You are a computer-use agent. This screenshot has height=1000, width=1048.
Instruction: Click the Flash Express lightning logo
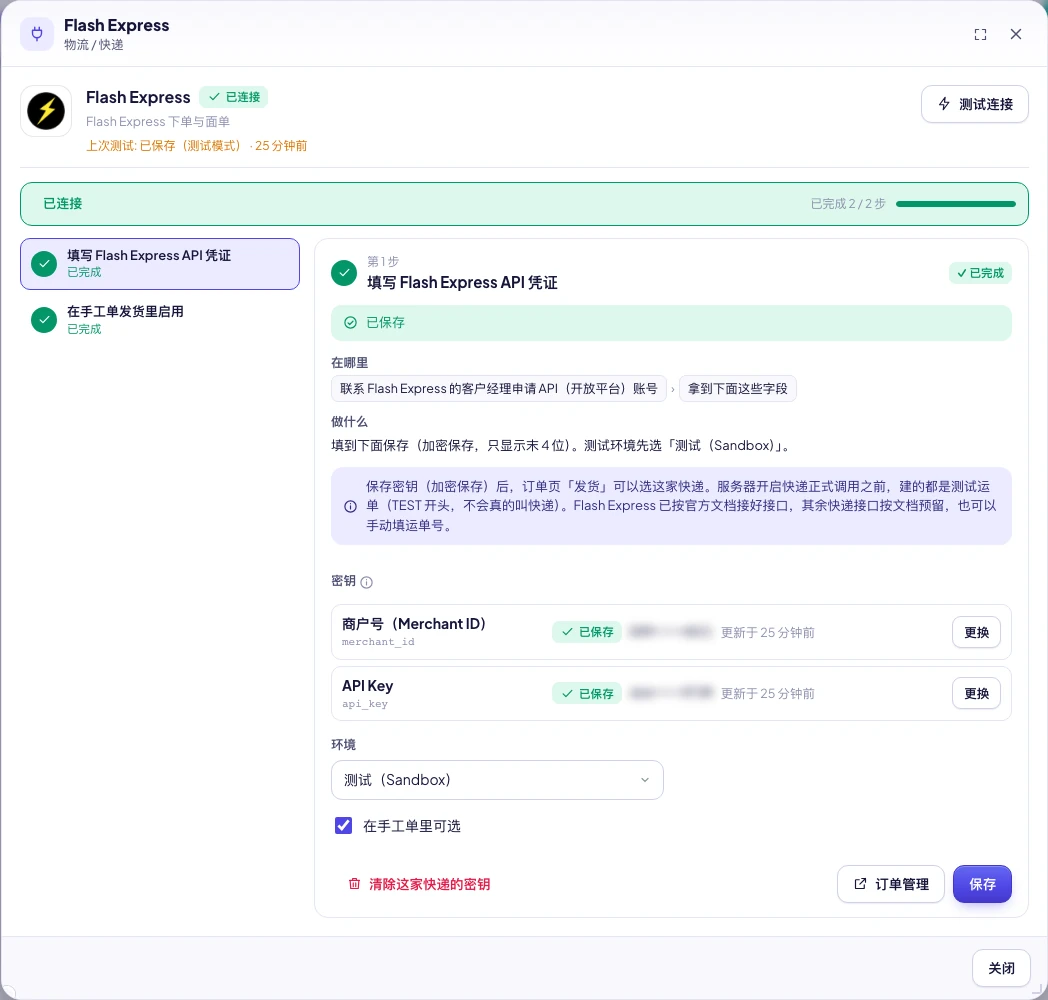(46, 111)
